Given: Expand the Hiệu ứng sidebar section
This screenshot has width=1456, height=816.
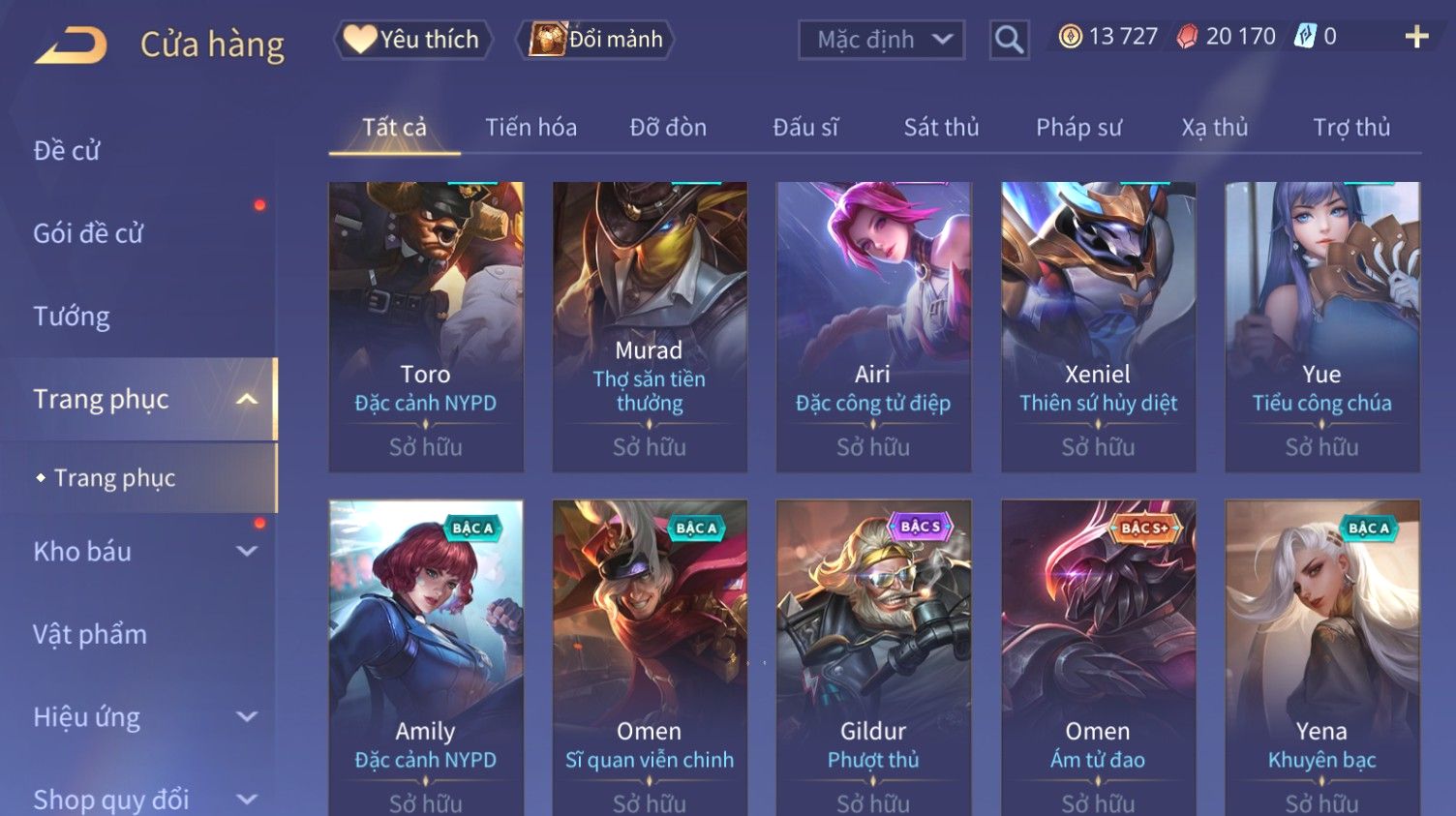Looking at the screenshot, I should pos(248,717).
